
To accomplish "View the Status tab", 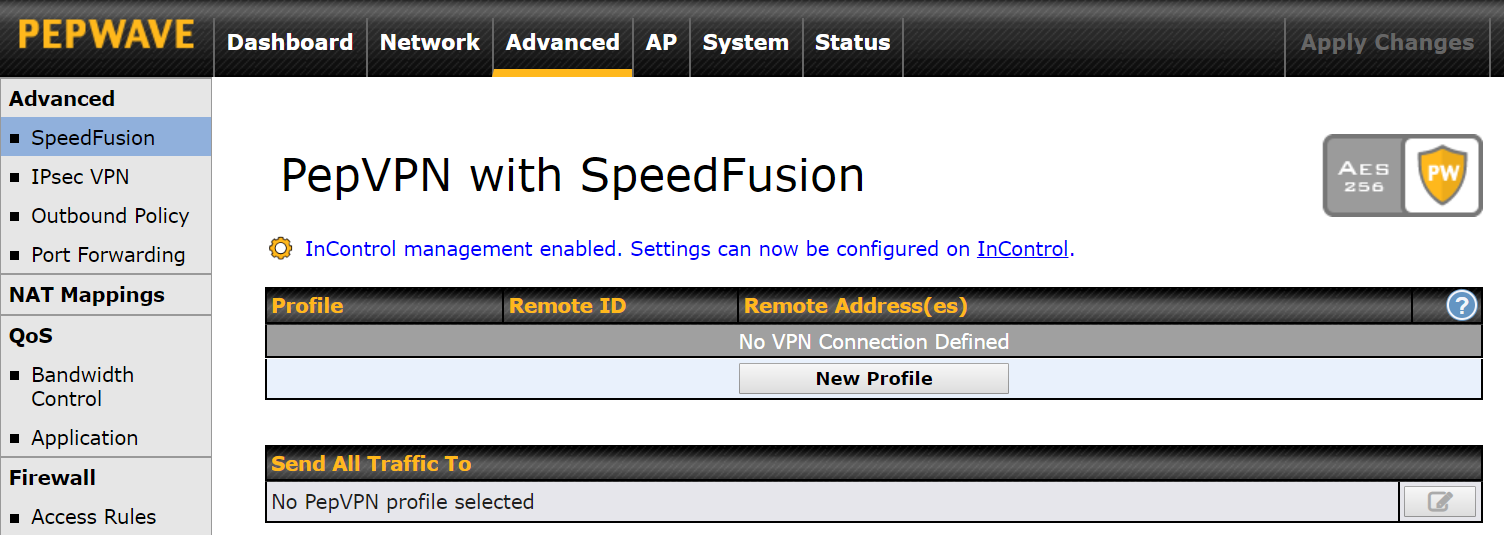I will 852,42.
